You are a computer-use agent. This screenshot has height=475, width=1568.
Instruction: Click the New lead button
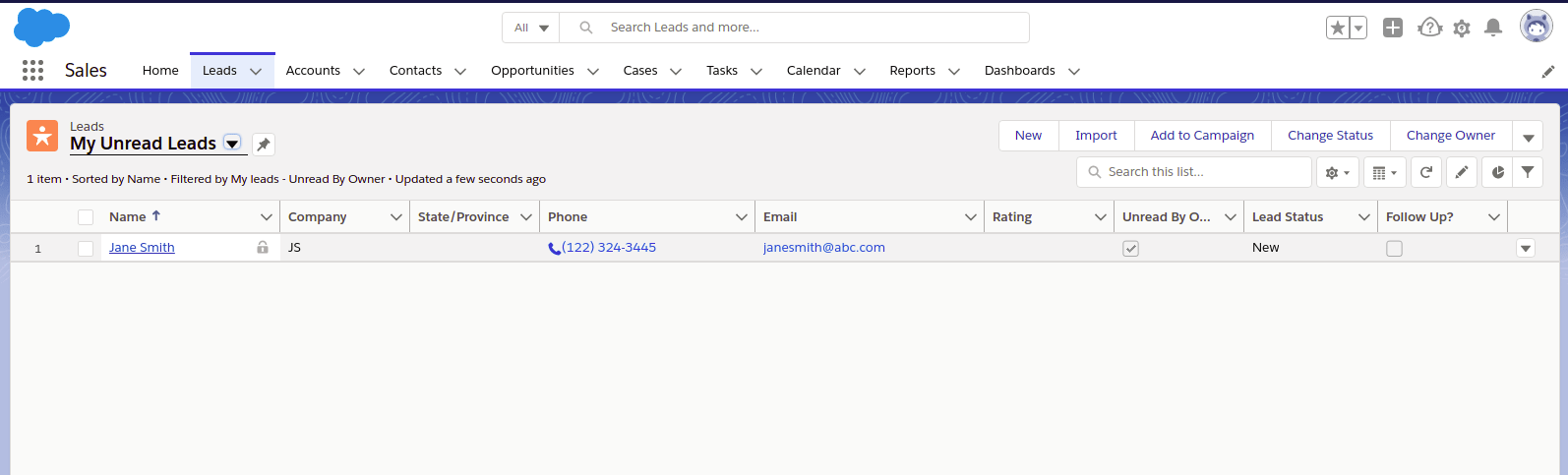pos(1029,136)
